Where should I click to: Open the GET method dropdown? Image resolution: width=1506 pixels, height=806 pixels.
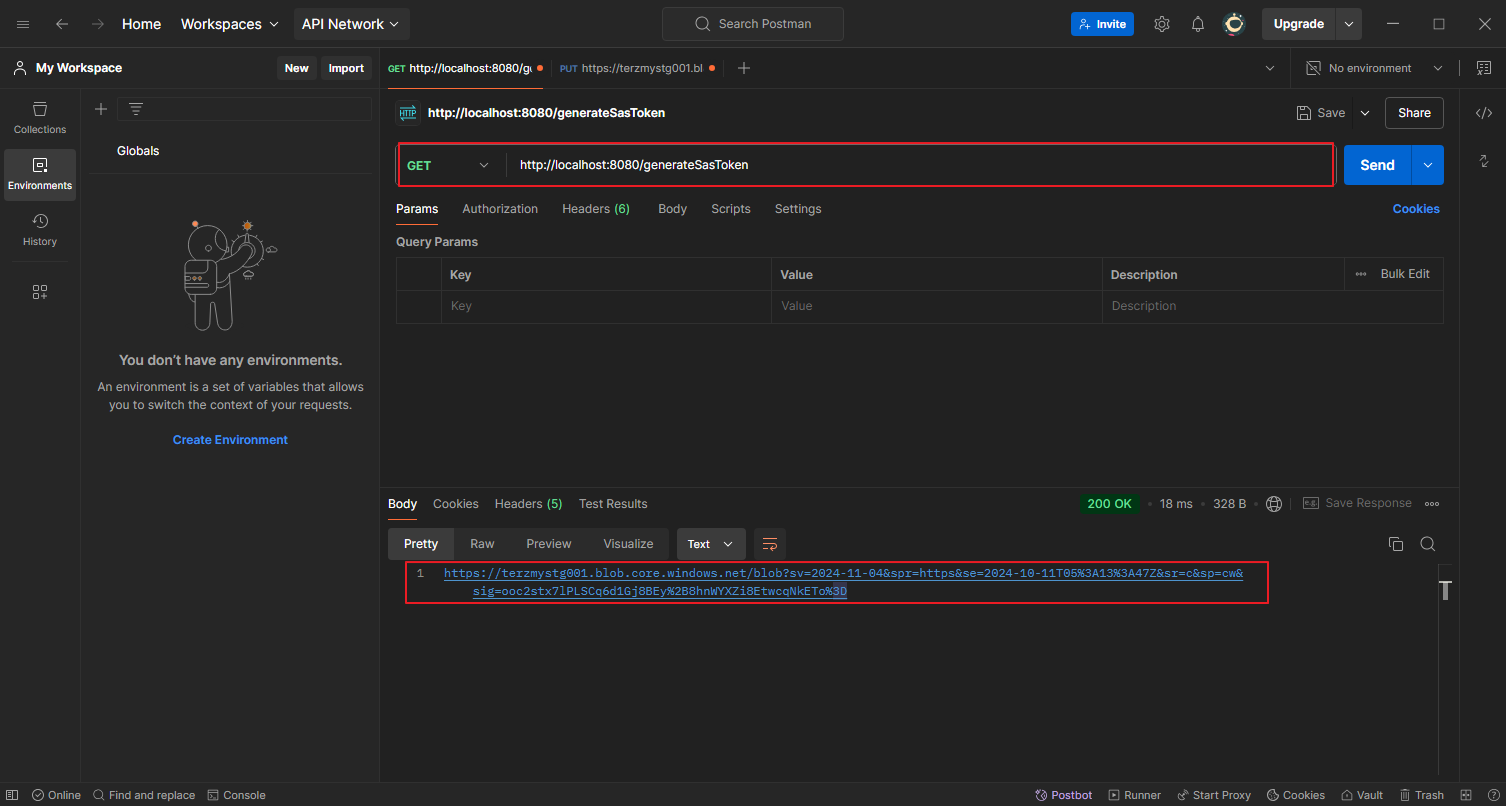449,165
